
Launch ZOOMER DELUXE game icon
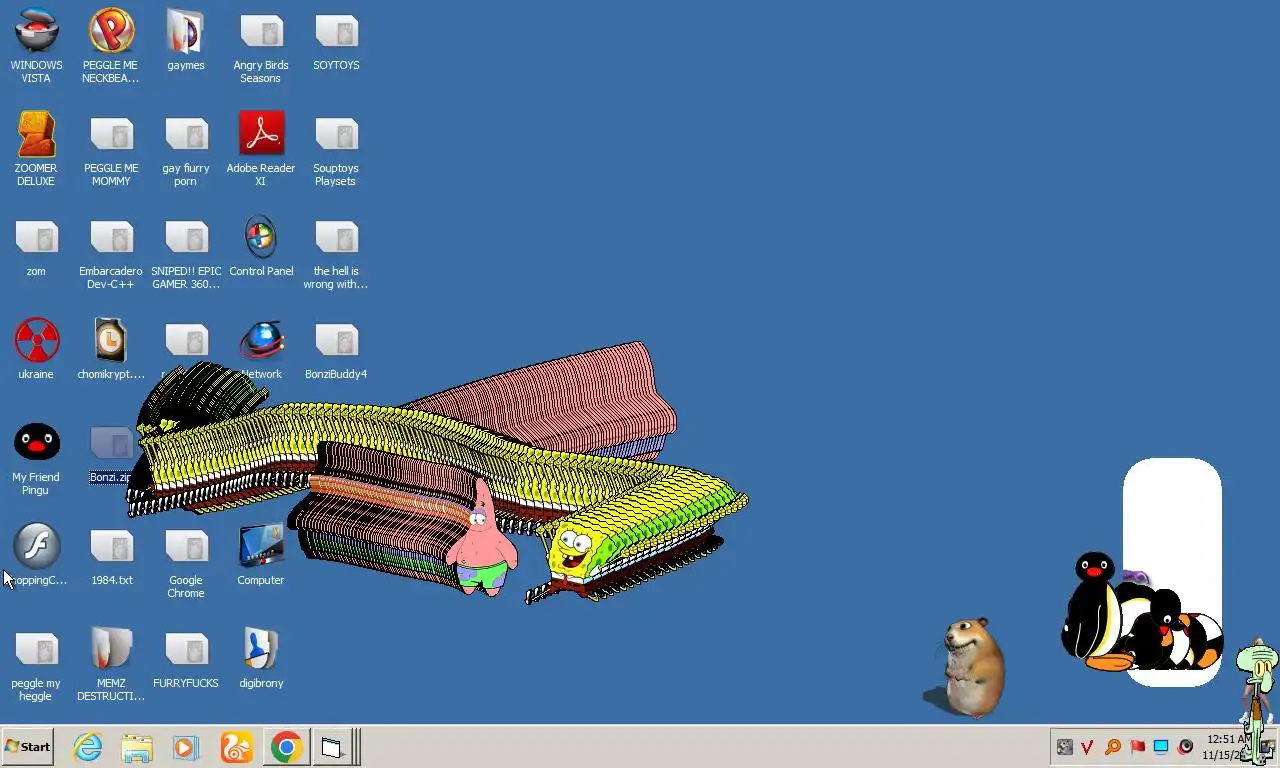(x=36, y=149)
